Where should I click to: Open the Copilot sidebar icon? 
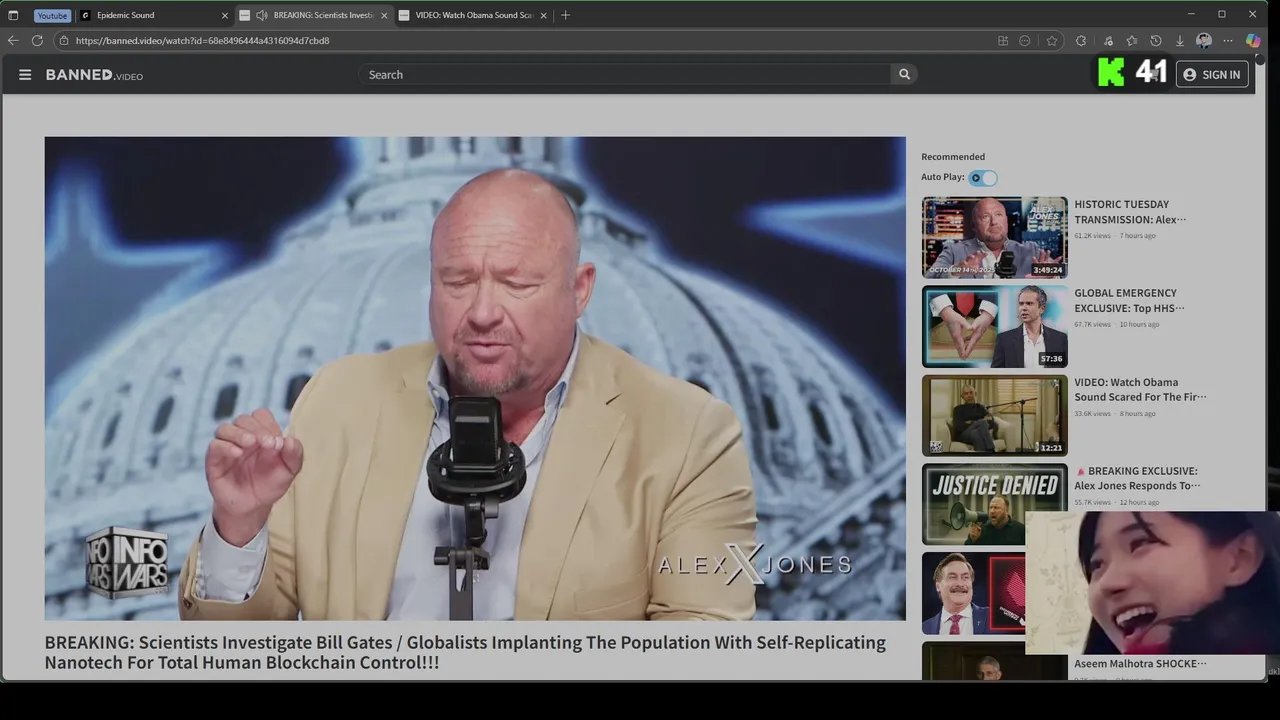click(x=1253, y=41)
